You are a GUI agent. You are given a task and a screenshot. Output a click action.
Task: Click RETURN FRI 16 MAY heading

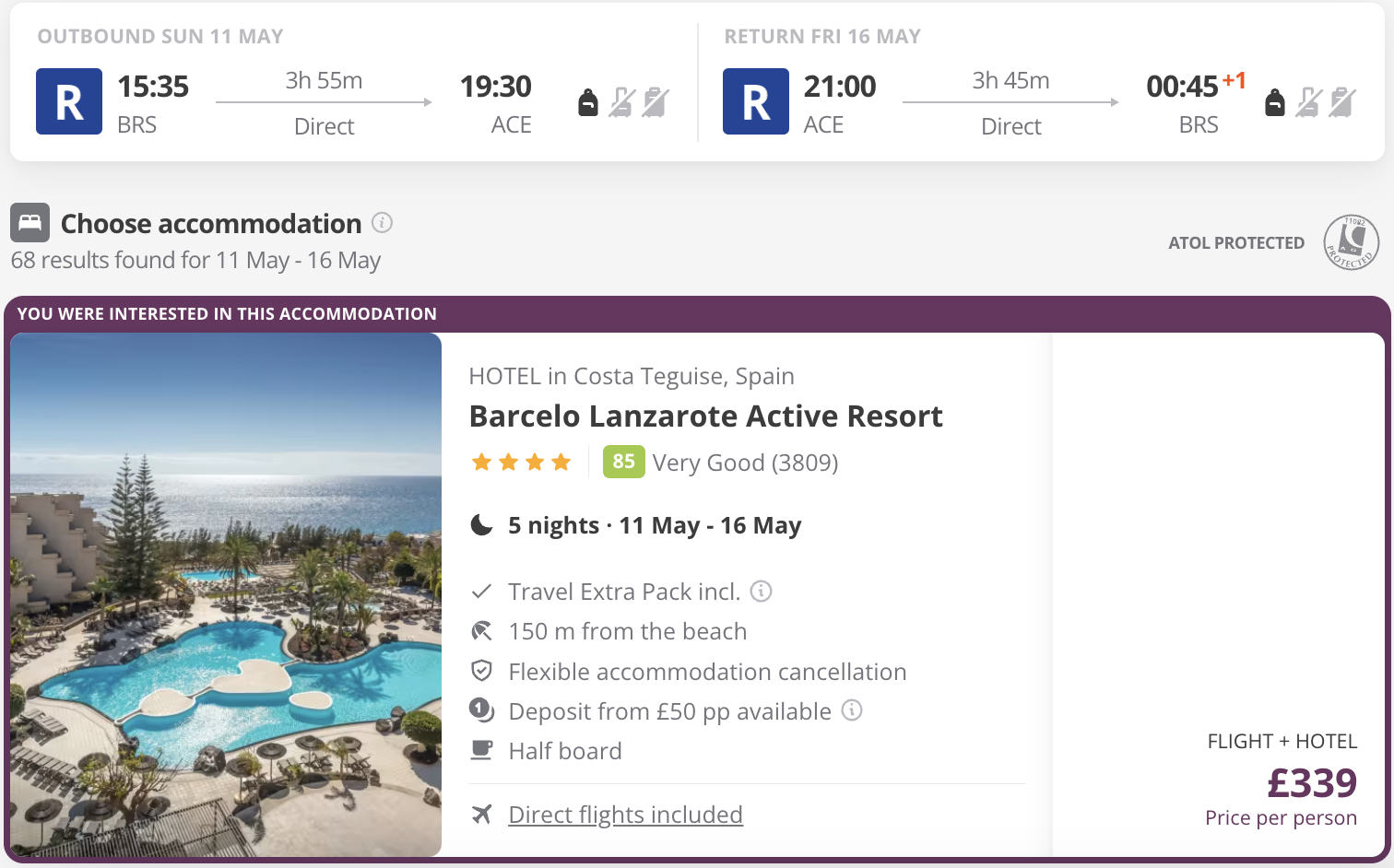(x=822, y=37)
